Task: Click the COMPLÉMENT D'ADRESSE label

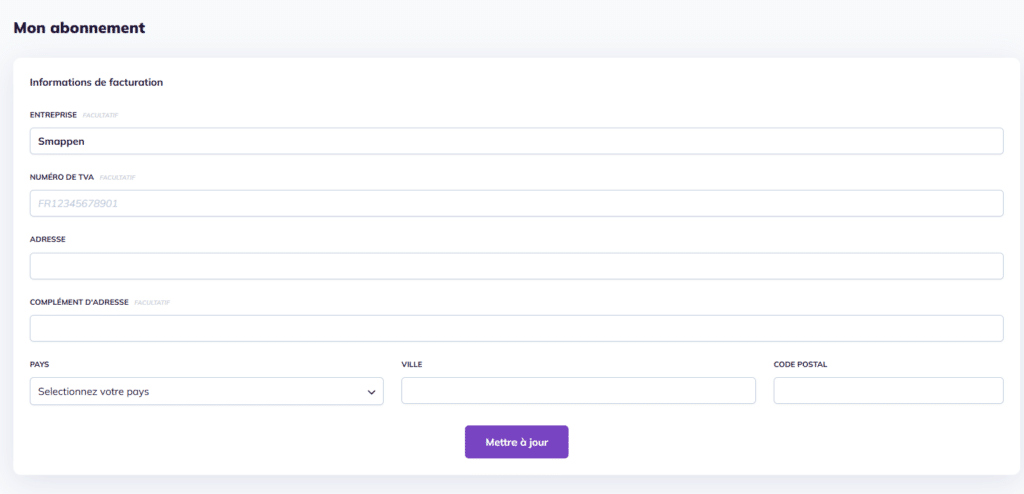Action: tap(79, 302)
